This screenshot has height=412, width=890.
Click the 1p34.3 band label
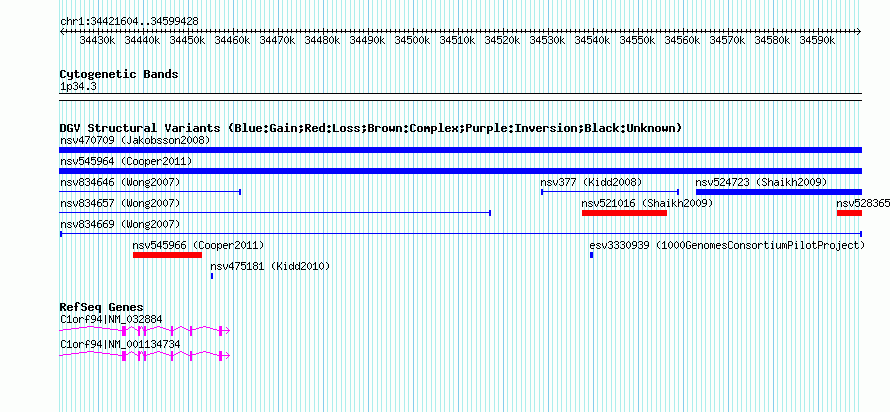click(78, 87)
